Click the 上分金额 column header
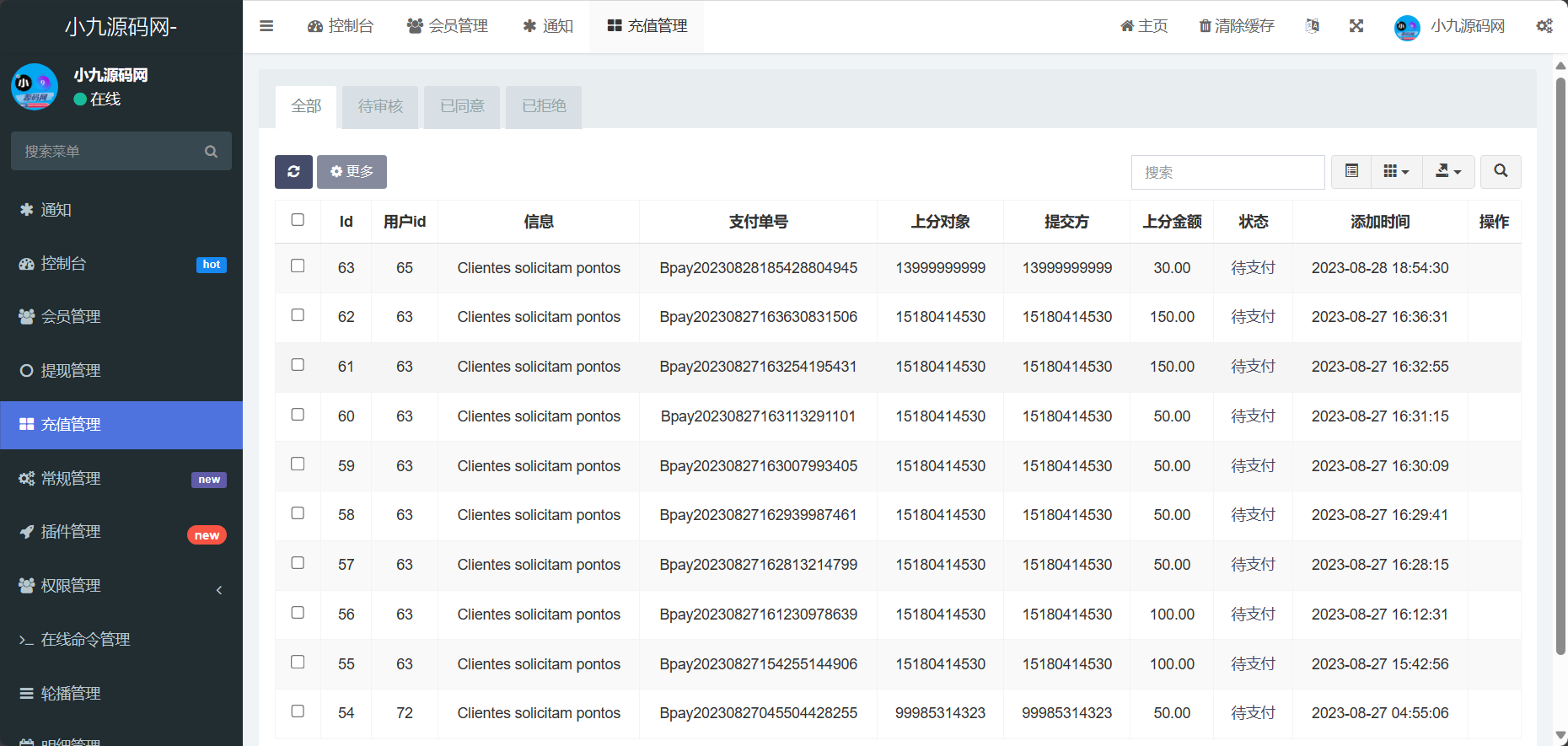This screenshot has width=1568, height=746. pos(1172,222)
